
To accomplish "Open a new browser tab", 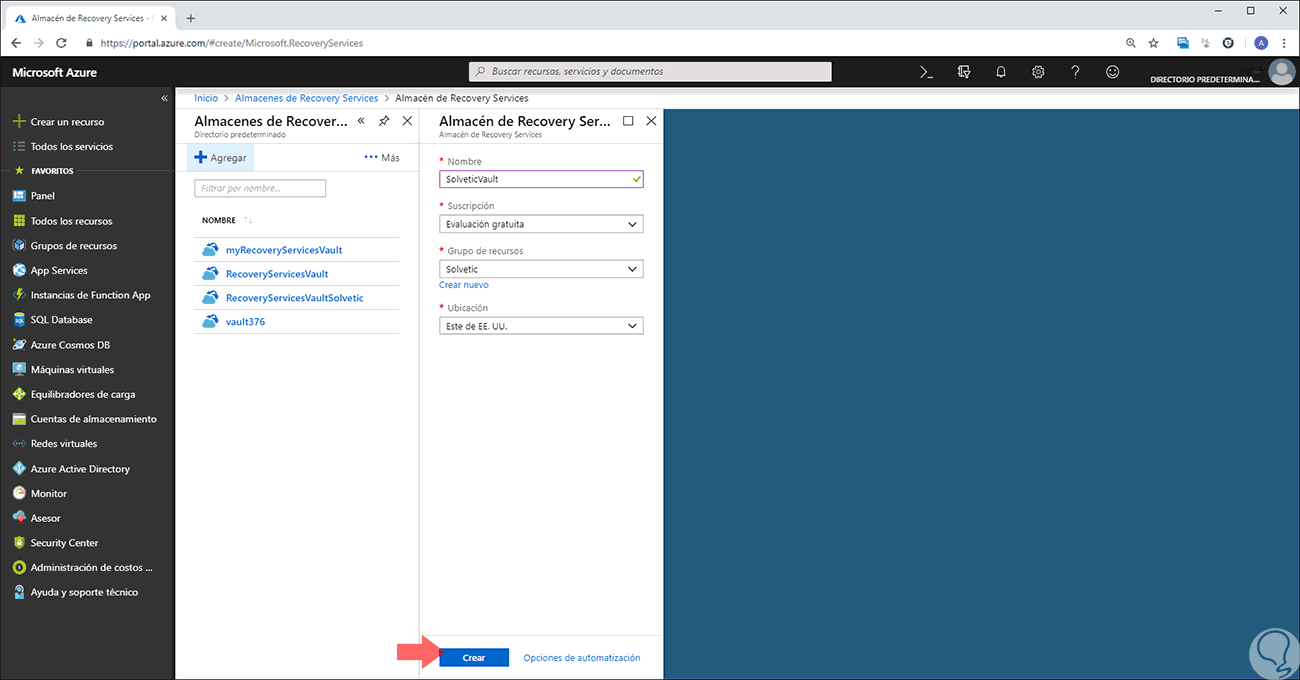I will point(191,18).
